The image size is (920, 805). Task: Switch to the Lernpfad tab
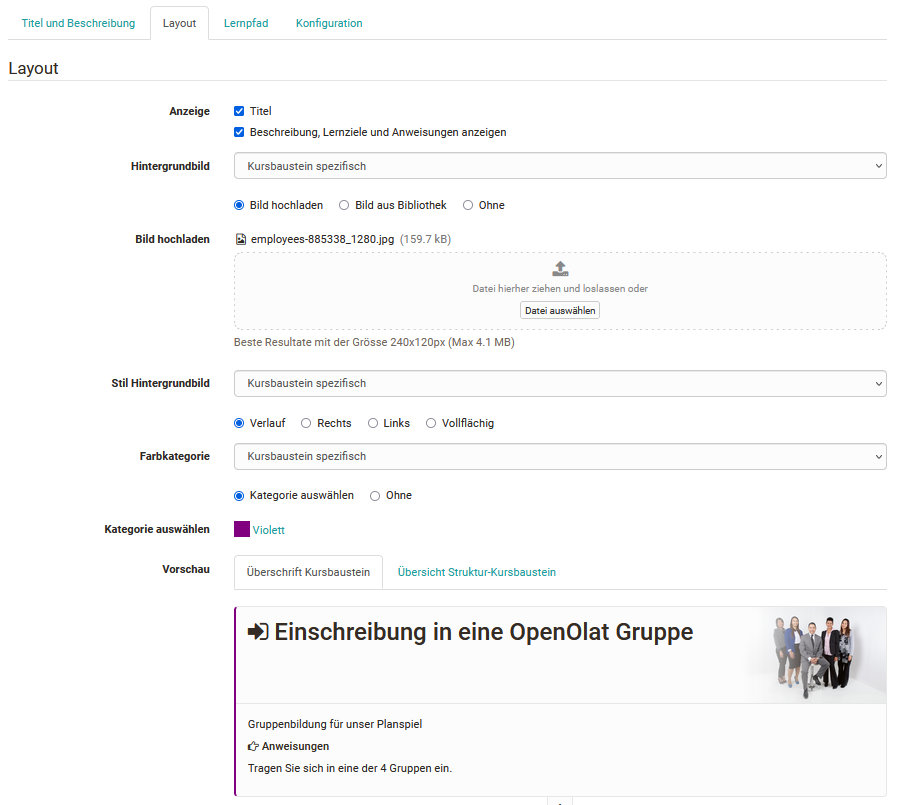pos(246,22)
